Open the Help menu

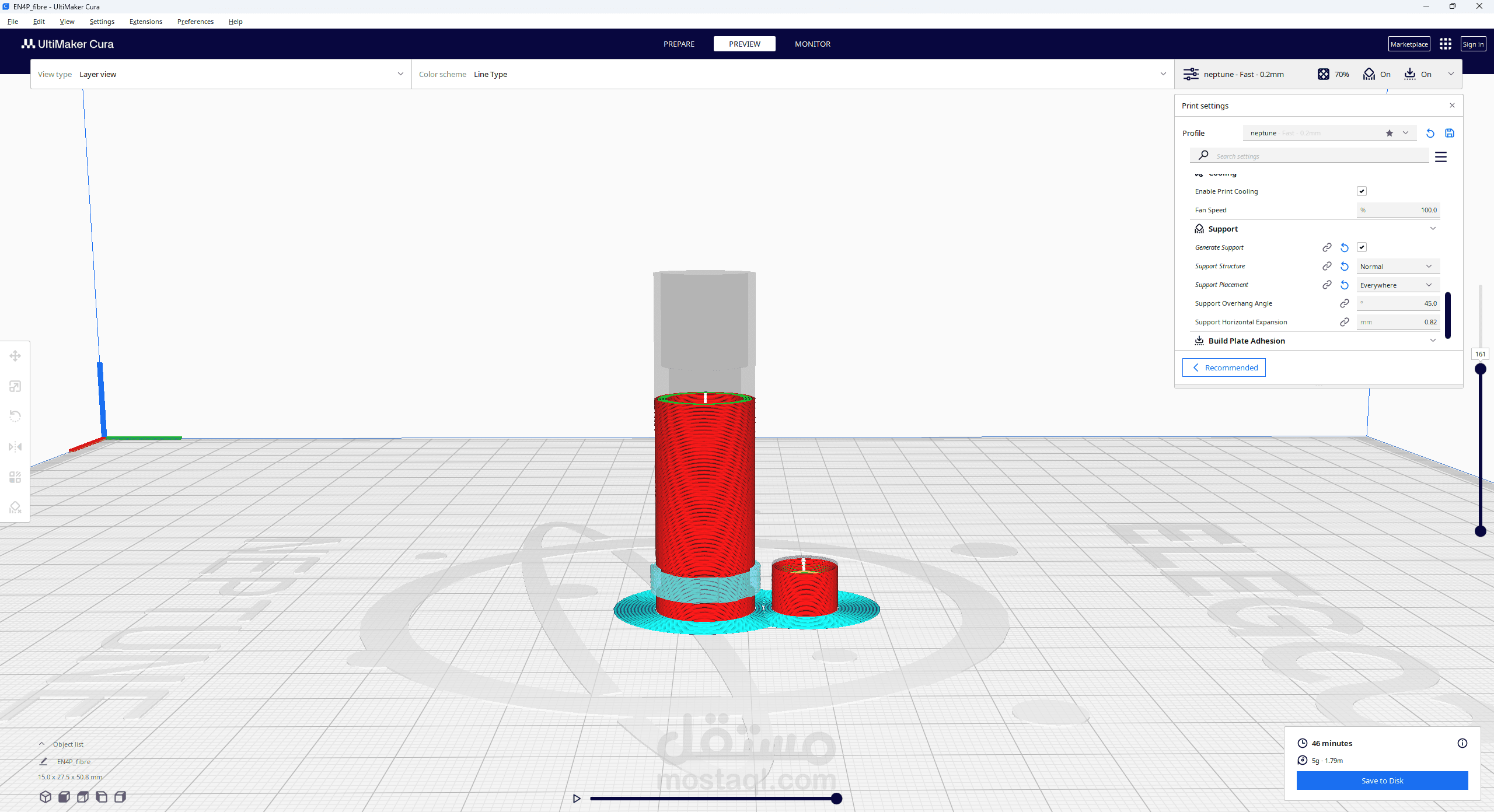[236, 22]
